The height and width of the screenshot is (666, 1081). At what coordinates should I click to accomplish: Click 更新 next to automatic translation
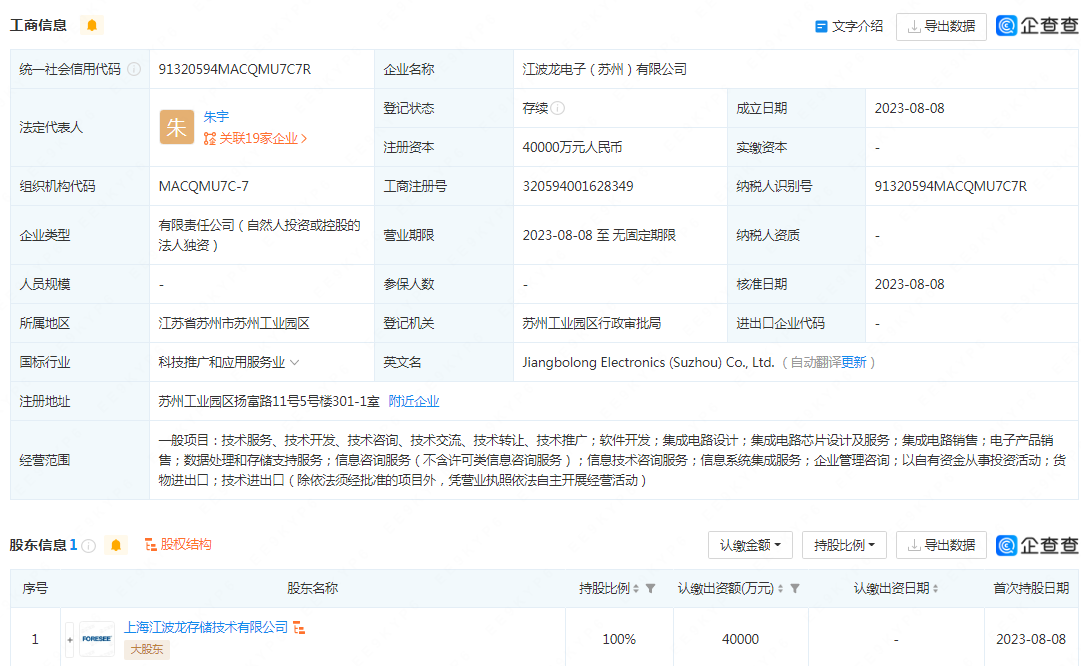tap(853, 363)
